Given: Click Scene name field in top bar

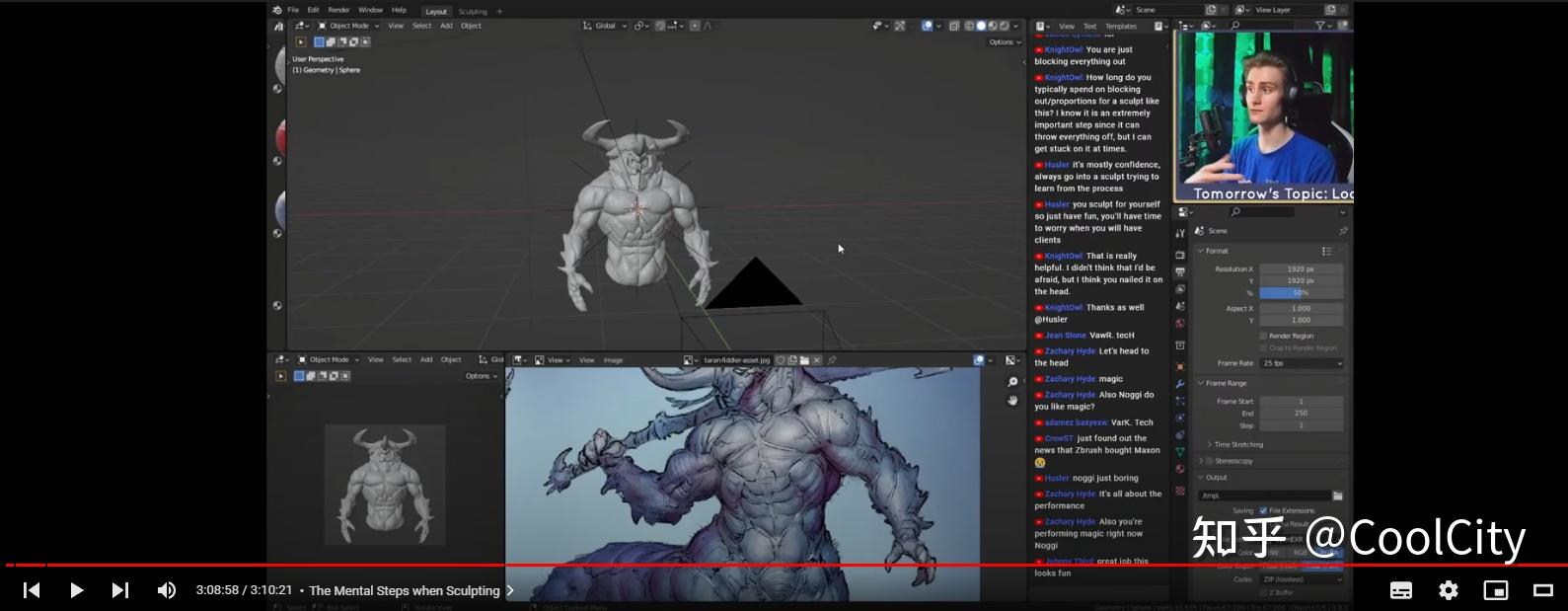Looking at the screenshot, I should [x=1168, y=10].
